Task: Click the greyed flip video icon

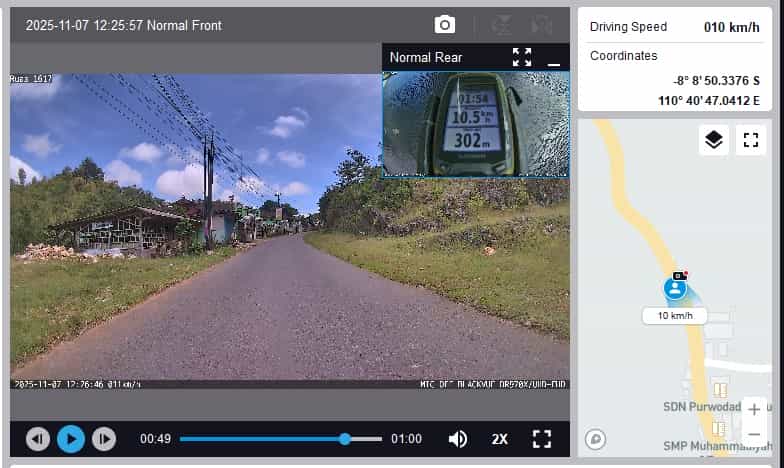Action: coord(502,24)
